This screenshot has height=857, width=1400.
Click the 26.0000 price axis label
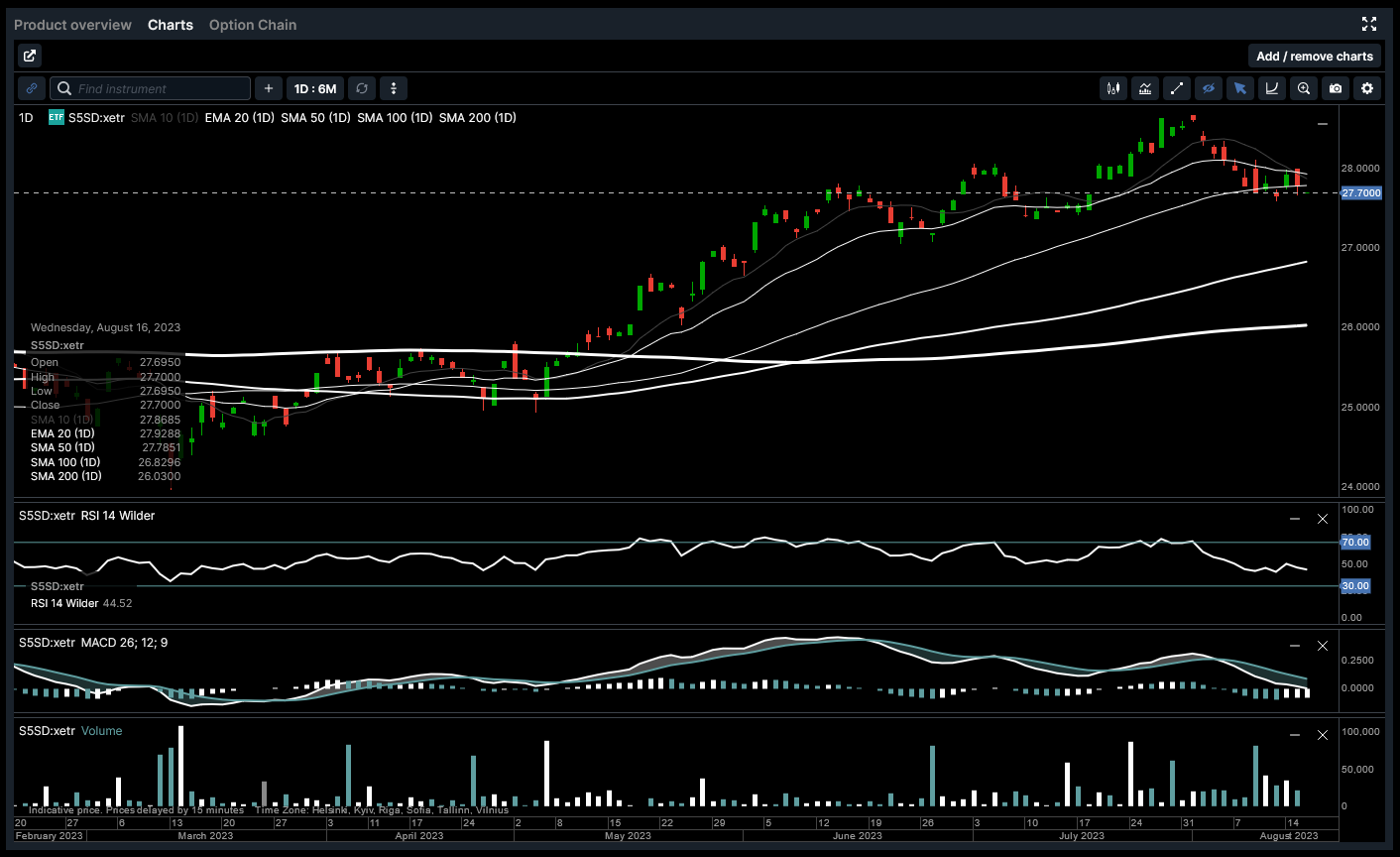[x=1360, y=327]
